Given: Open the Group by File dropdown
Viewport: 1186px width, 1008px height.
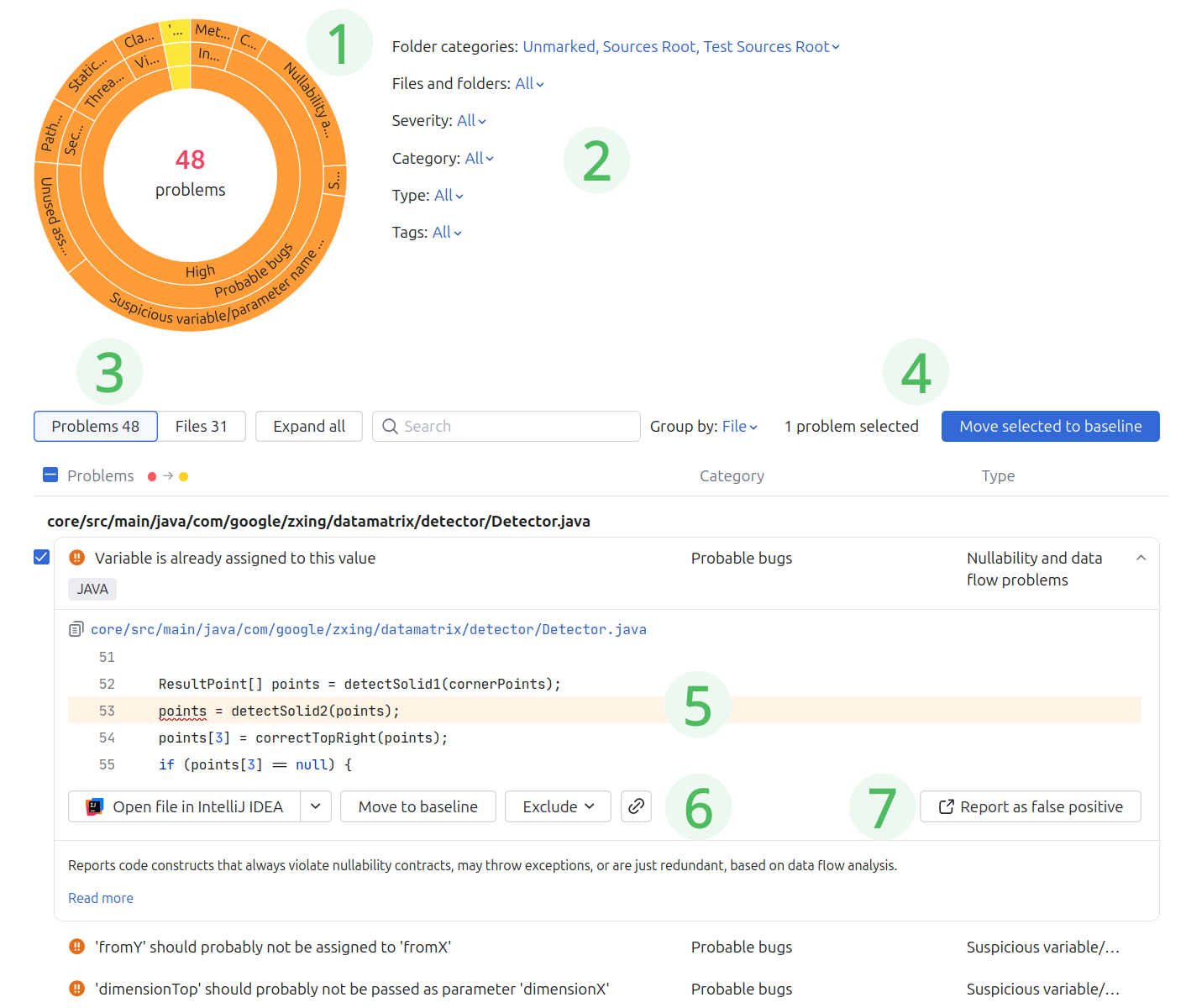Looking at the screenshot, I should point(739,427).
